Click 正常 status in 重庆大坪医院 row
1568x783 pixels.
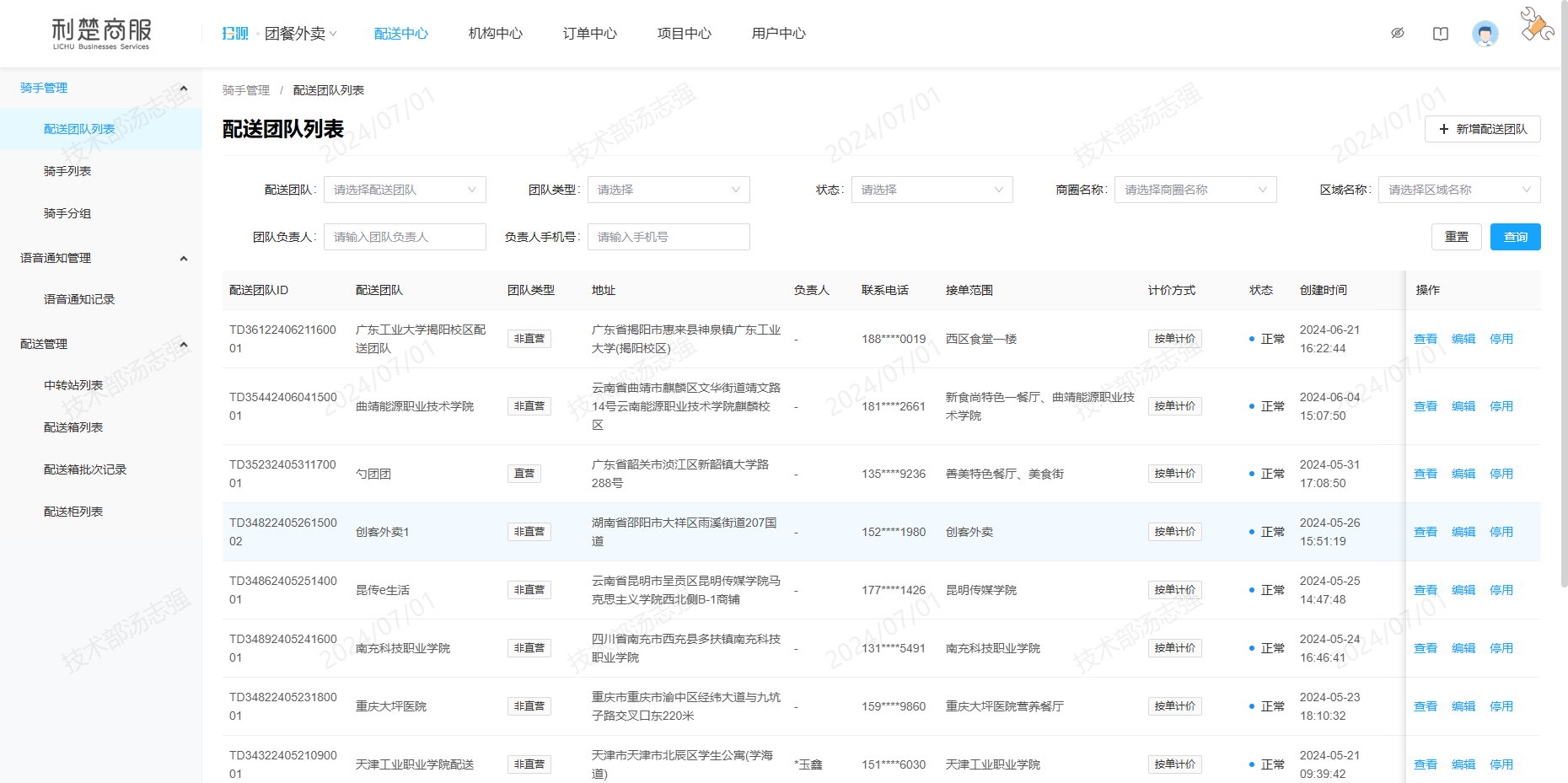click(x=1267, y=706)
